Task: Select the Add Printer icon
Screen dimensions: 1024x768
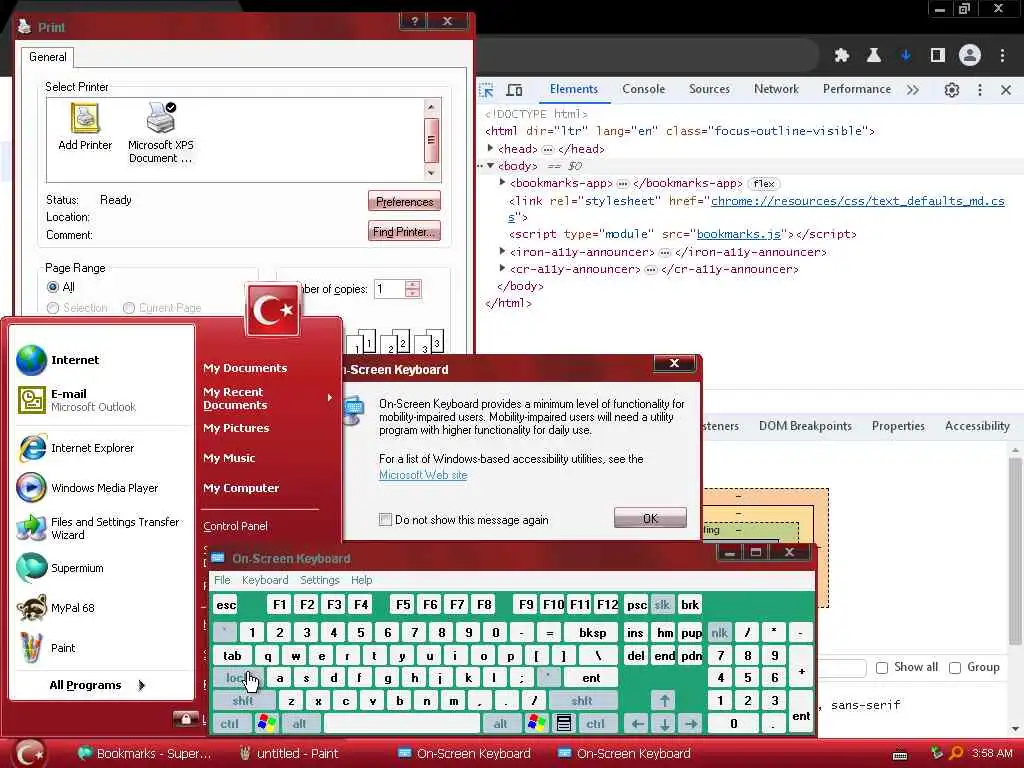Action: click(85, 128)
